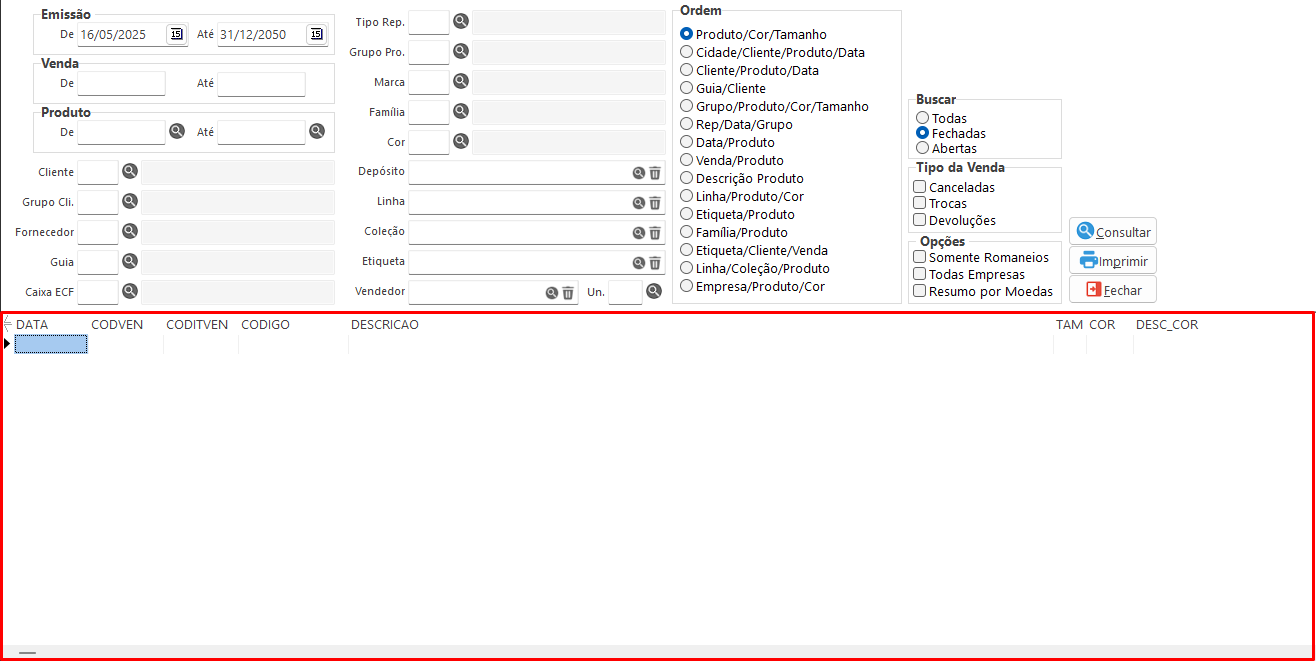
Task: Select Cliente/Produto/Data order option
Action: click(x=687, y=70)
